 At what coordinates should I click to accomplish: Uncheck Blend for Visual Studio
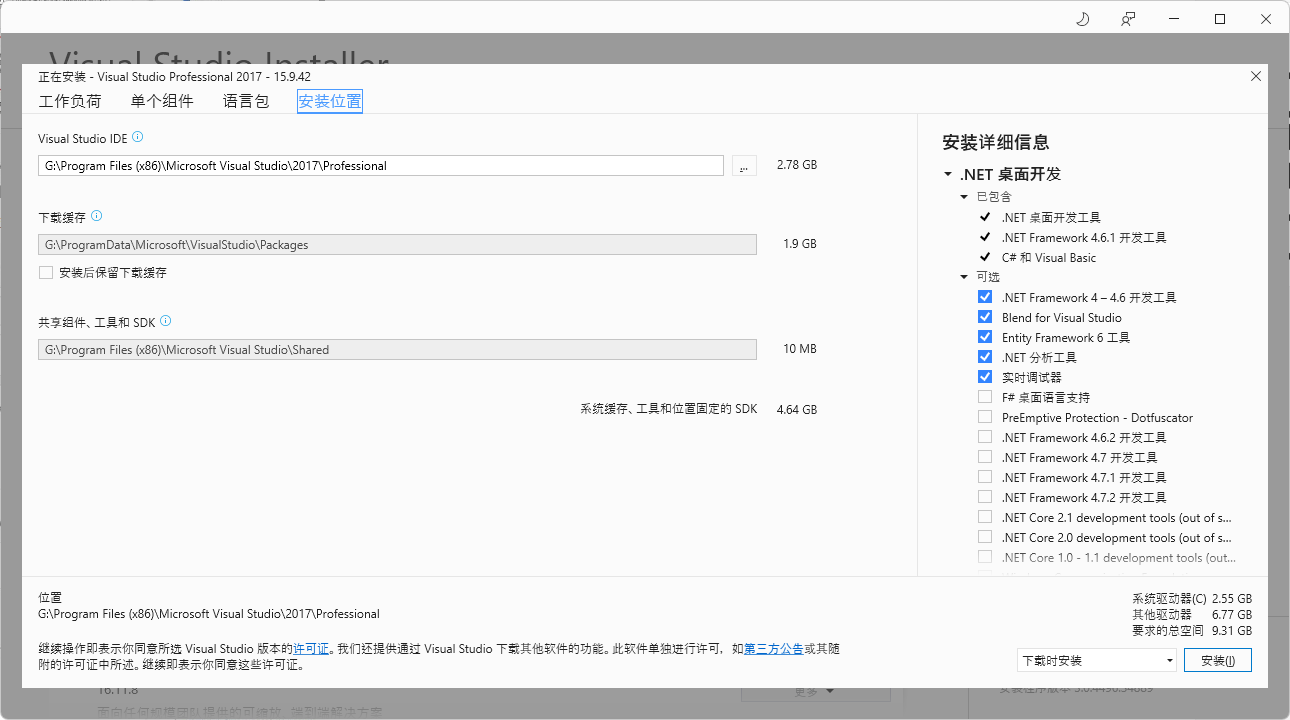pos(985,317)
